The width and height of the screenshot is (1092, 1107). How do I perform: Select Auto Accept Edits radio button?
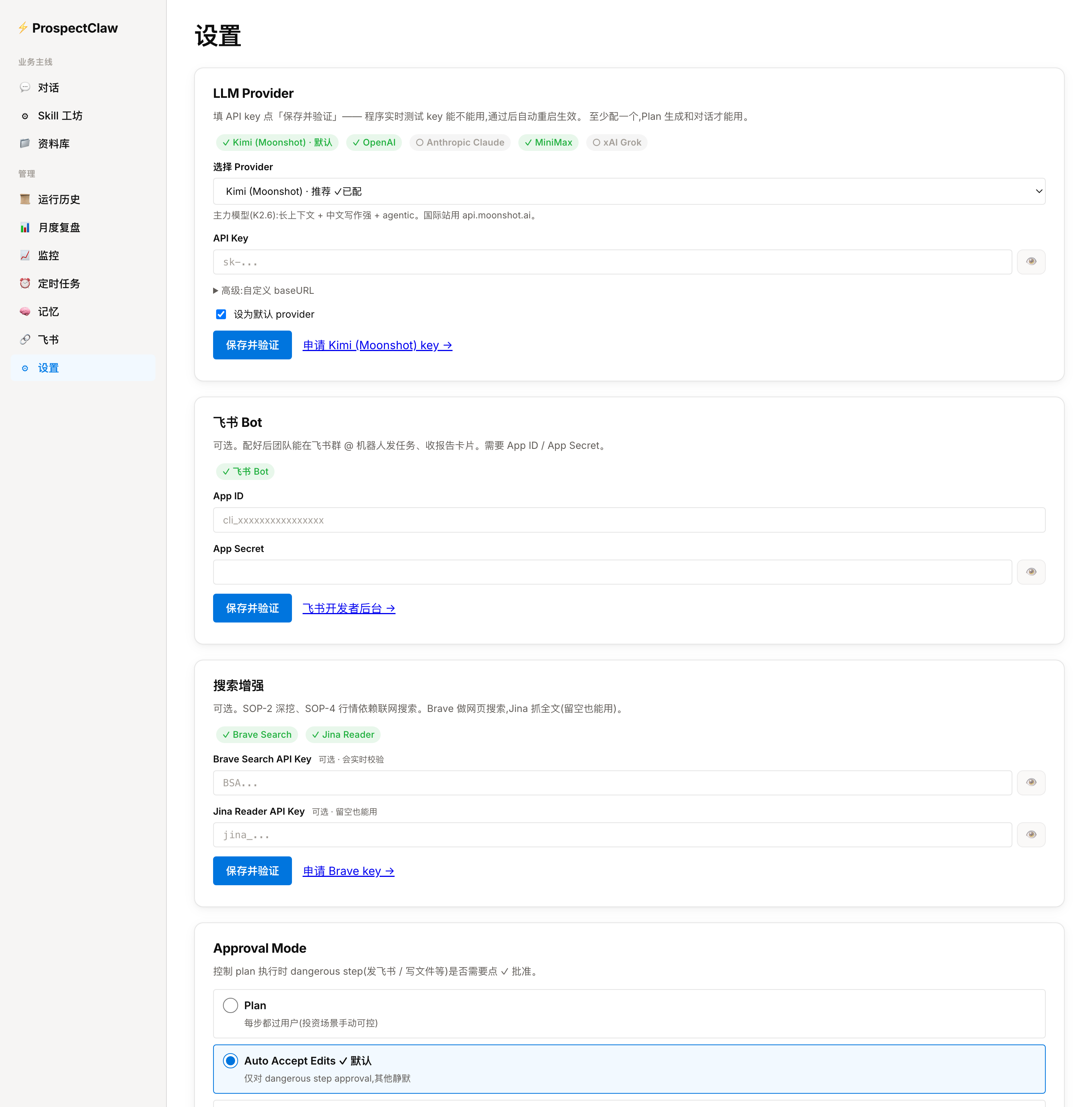[230, 1061]
